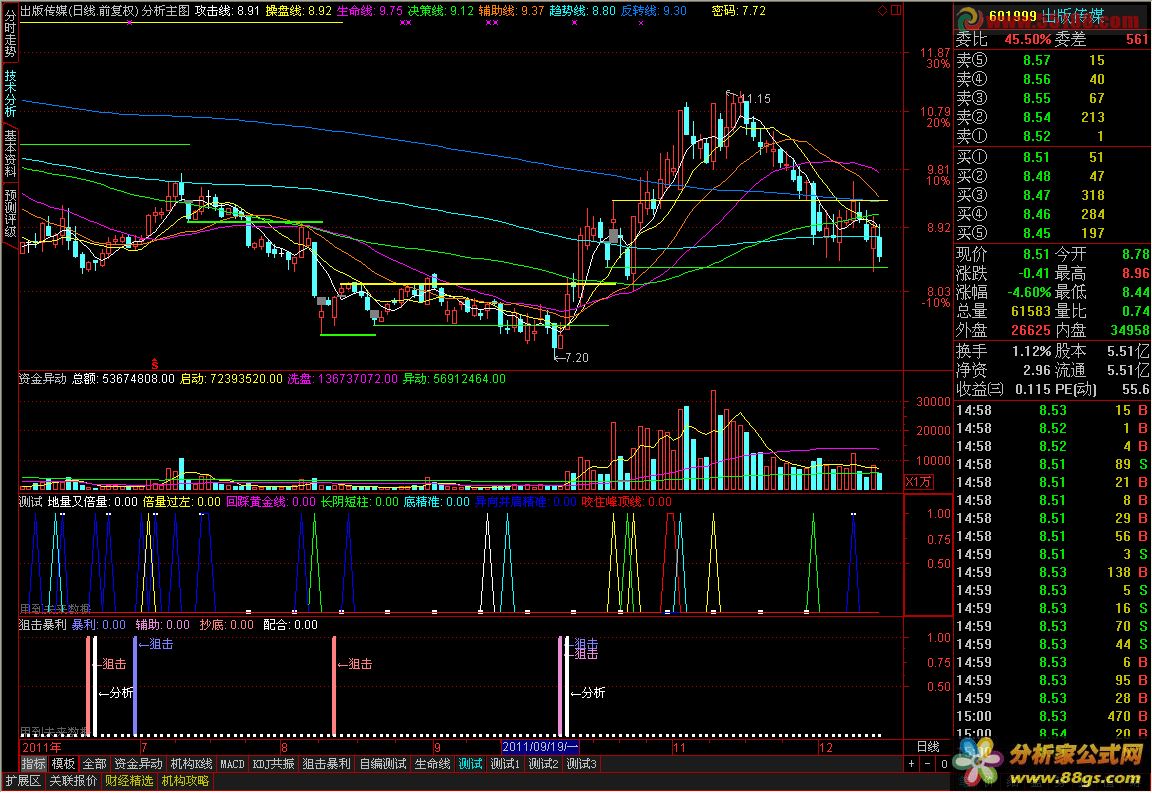Click the X1万 volume unit label
1152x793 pixels.
(918, 482)
